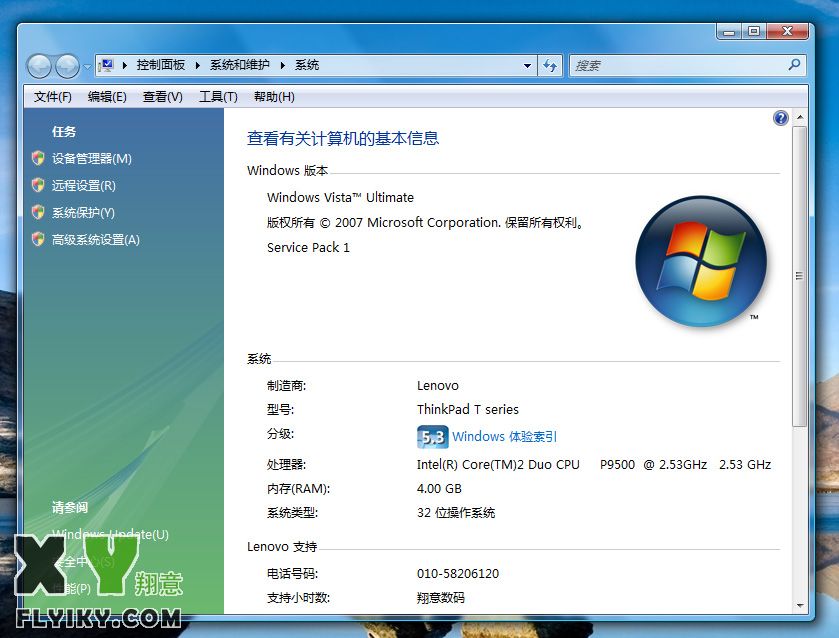The image size is (839, 638).
Task: Click the shield icon beside 系统保护
Action: [x=38, y=212]
